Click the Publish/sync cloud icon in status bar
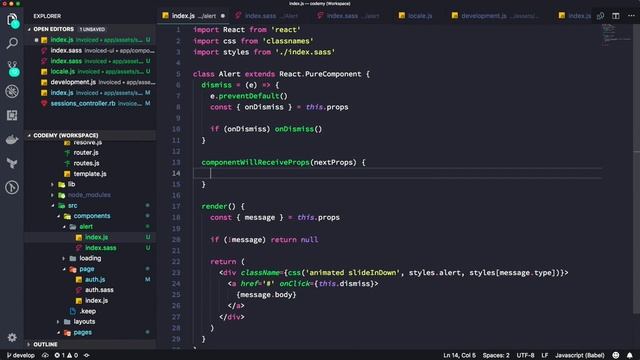Image resolution: width=640 pixels, height=360 pixels. click(45, 355)
